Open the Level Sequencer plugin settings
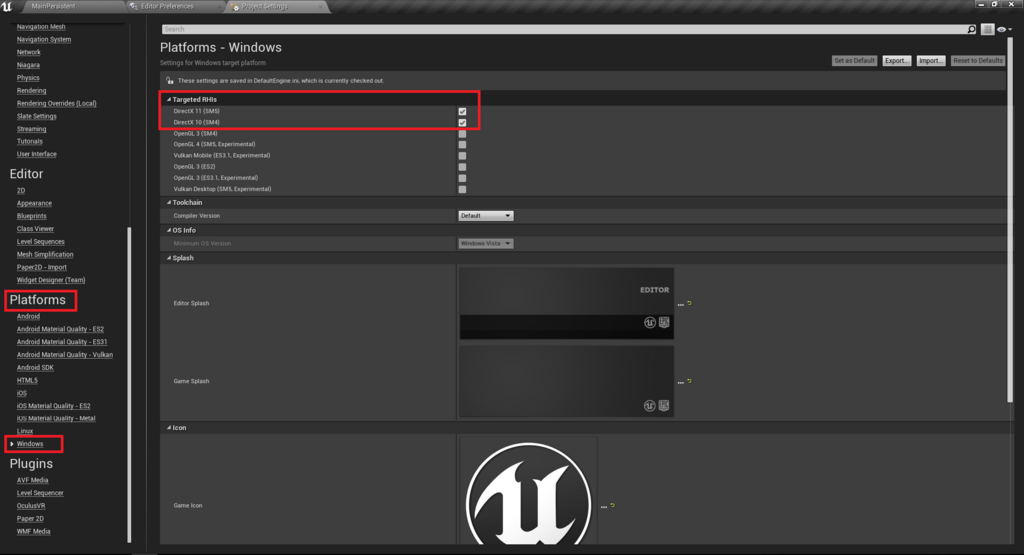The width and height of the screenshot is (1024, 555). tap(40, 494)
